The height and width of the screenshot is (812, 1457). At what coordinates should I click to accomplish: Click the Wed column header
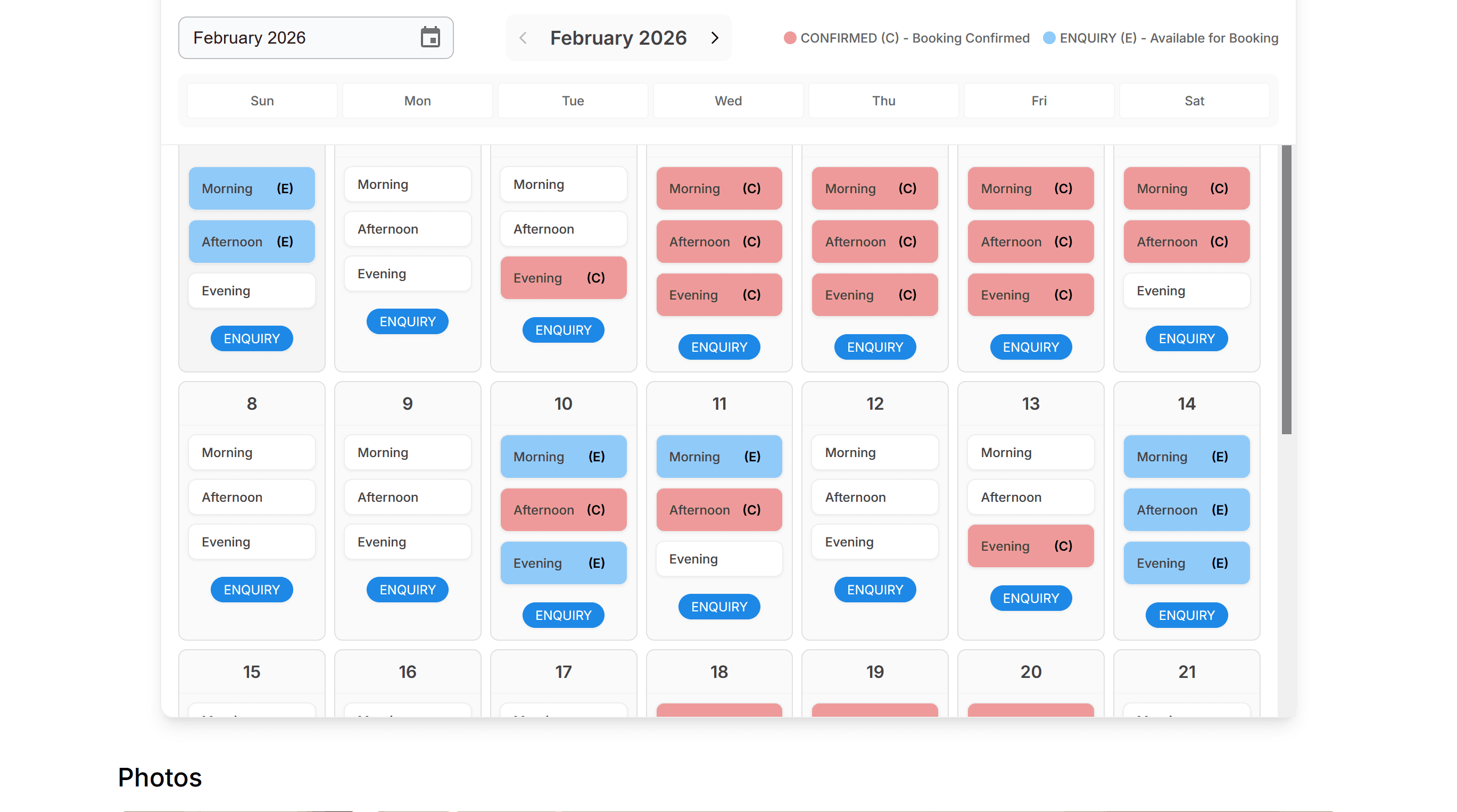728,101
